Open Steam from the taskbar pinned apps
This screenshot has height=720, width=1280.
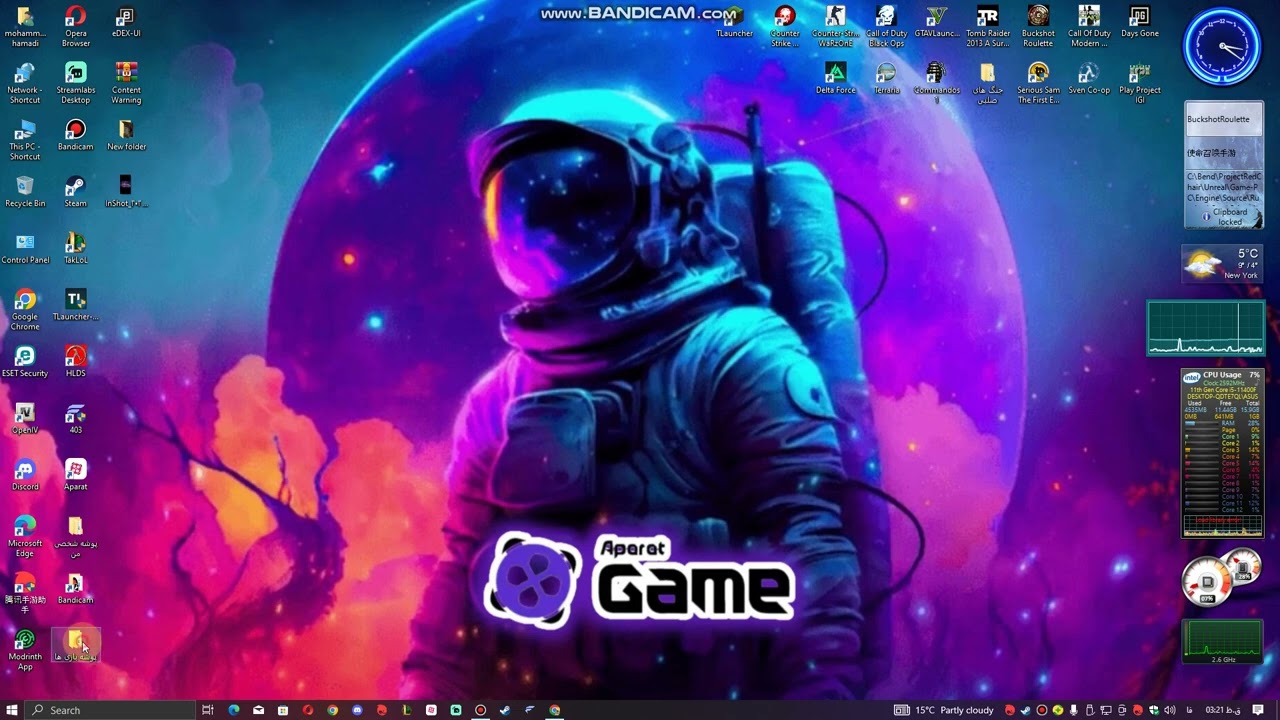(505, 710)
